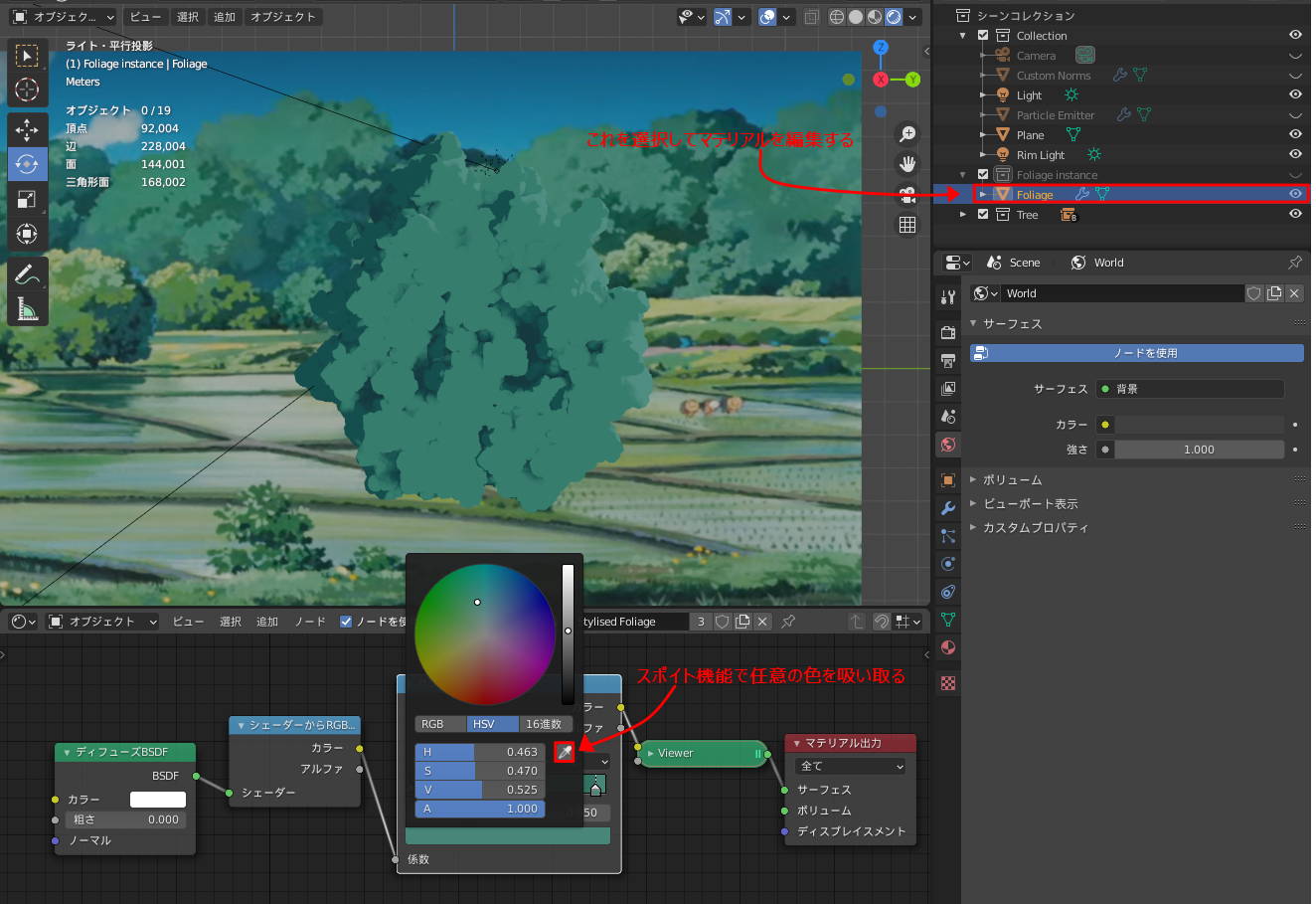Hide the Collection with its eye icon
The width and height of the screenshot is (1316, 904).
tap(1295, 35)
